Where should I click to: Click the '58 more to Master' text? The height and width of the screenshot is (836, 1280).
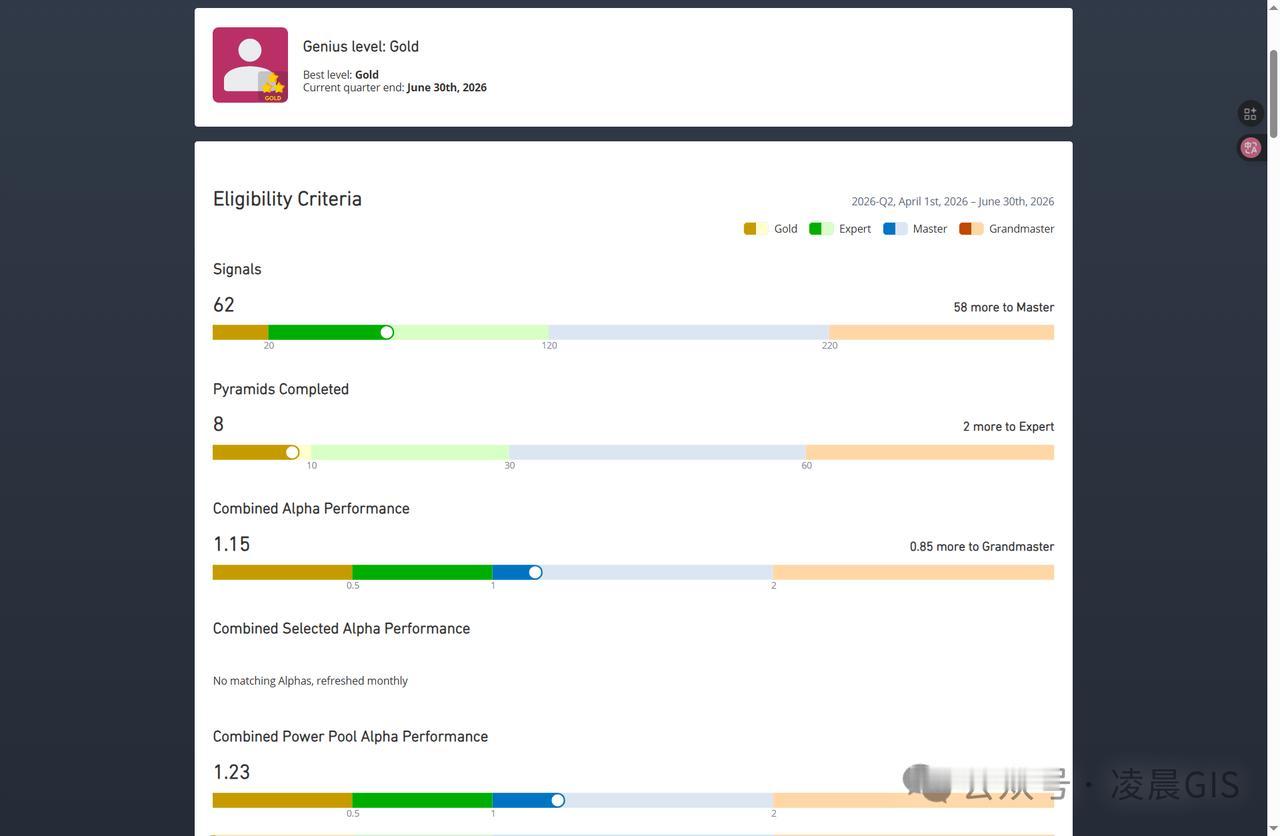pos(1004,307)
